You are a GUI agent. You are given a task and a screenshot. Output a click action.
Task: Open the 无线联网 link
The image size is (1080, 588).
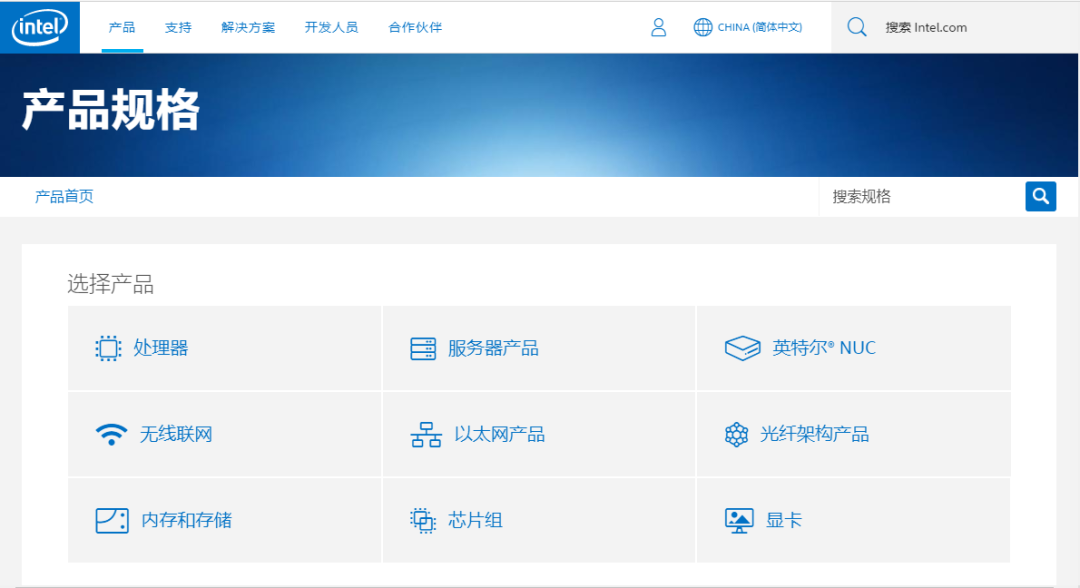[x=176, y=434]
